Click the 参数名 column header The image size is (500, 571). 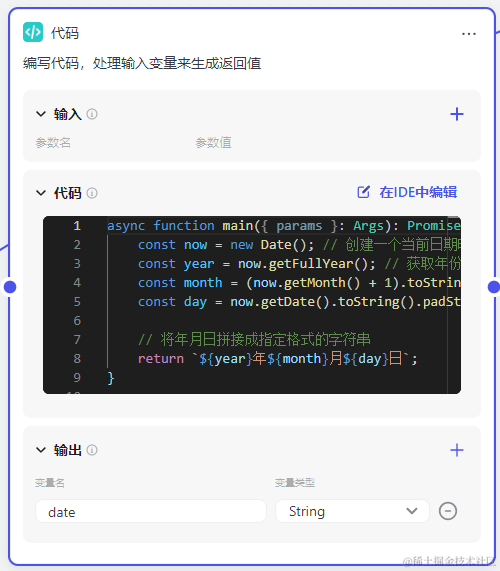[53, 142]
